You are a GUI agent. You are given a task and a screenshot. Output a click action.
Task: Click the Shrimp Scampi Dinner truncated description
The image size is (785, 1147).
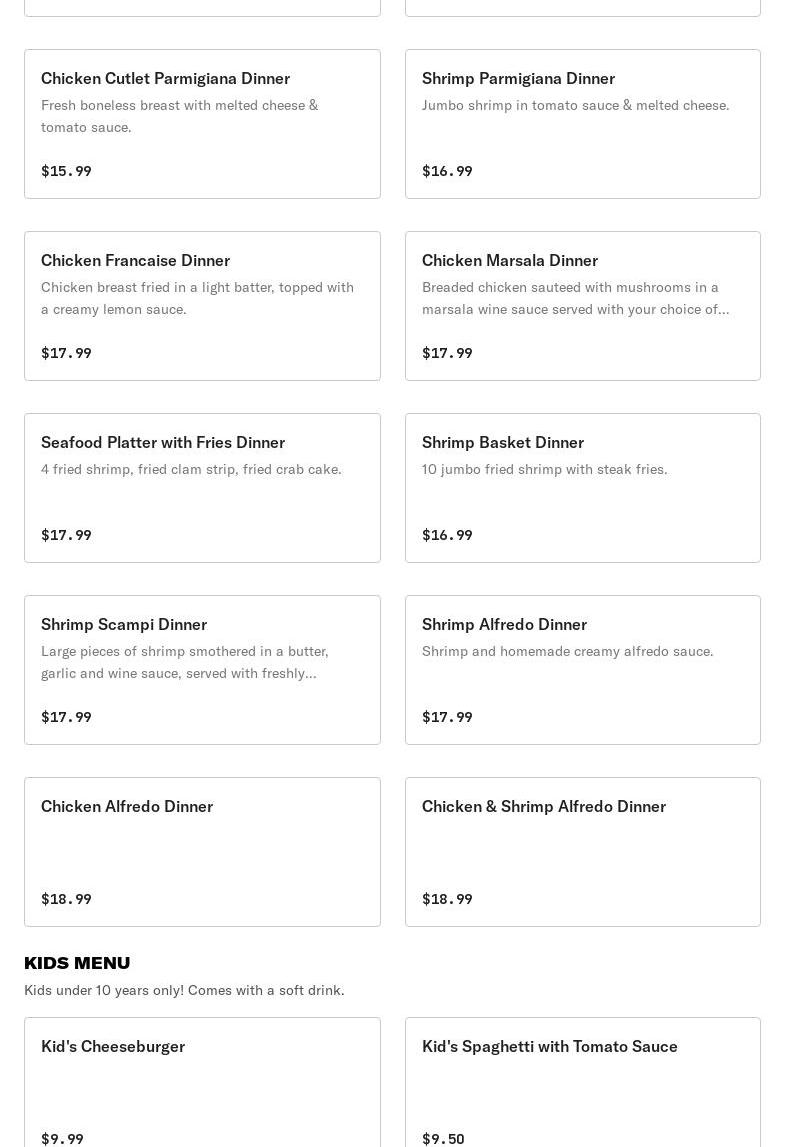click(185, 662)
